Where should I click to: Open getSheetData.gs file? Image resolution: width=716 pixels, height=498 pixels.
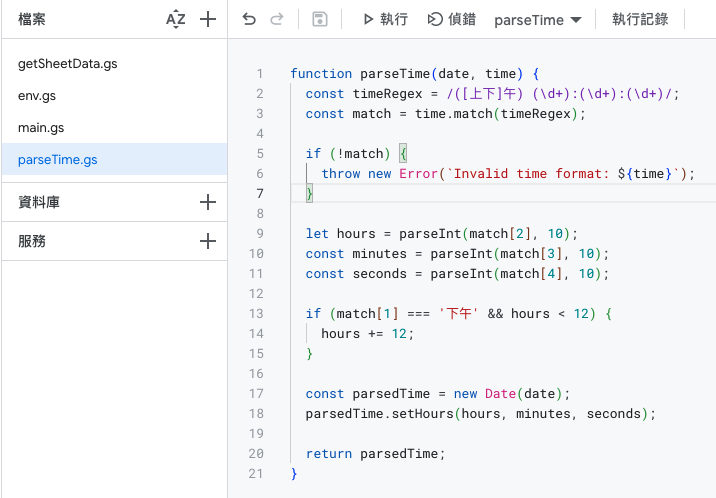pos(68,63)
